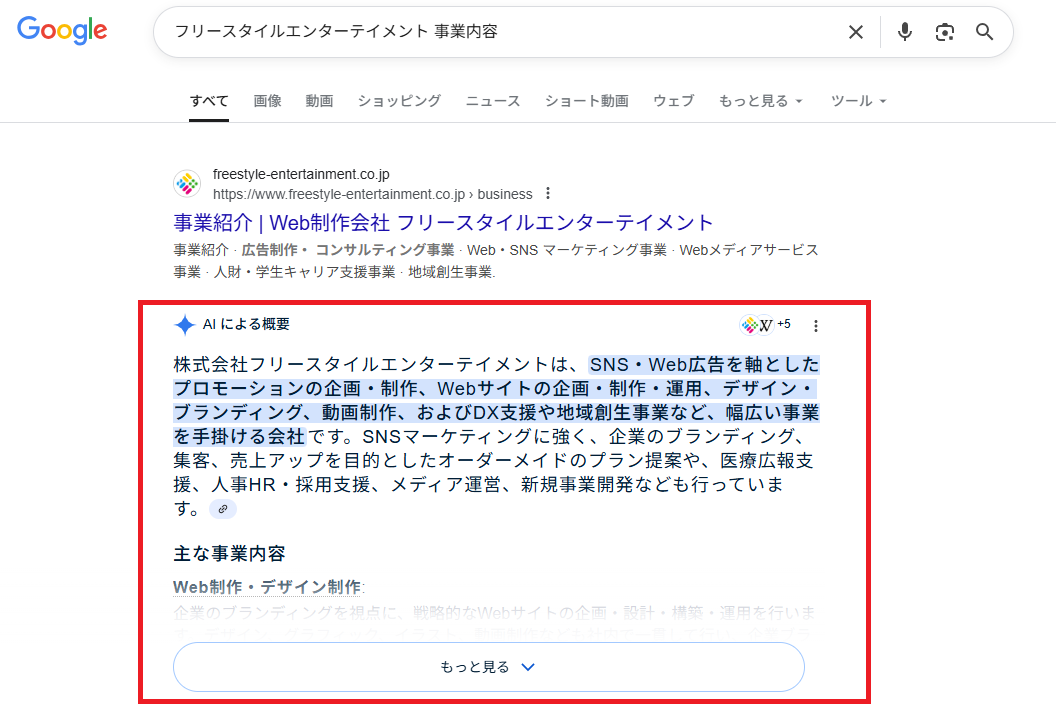The height and width of the screenshot is (712, 1056).
Task: Click the link chip after AI summary
Action: pos(222,509)
